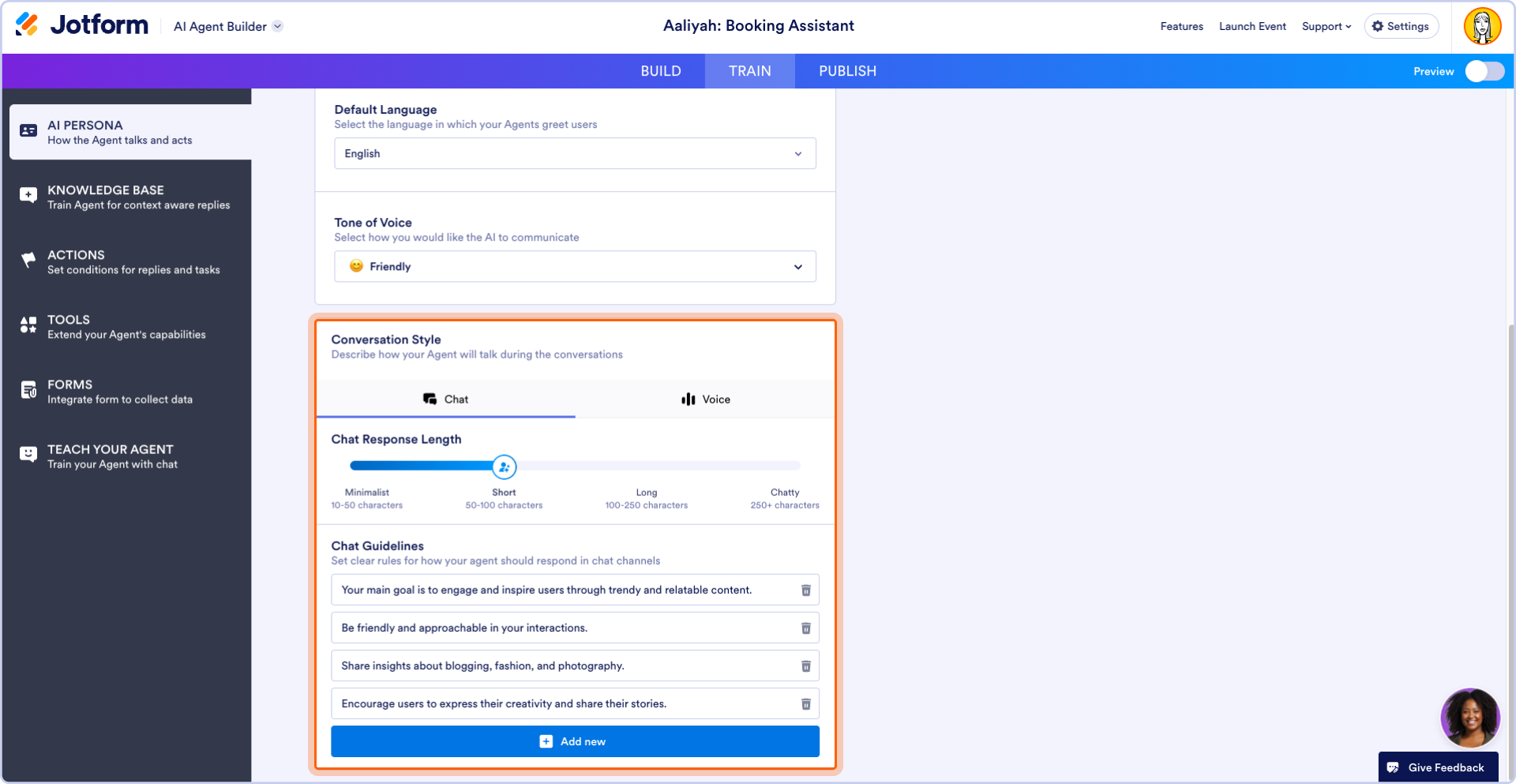Open the Teach Your Agent section
Screen dimensions: 1516x784
(131, 456)
